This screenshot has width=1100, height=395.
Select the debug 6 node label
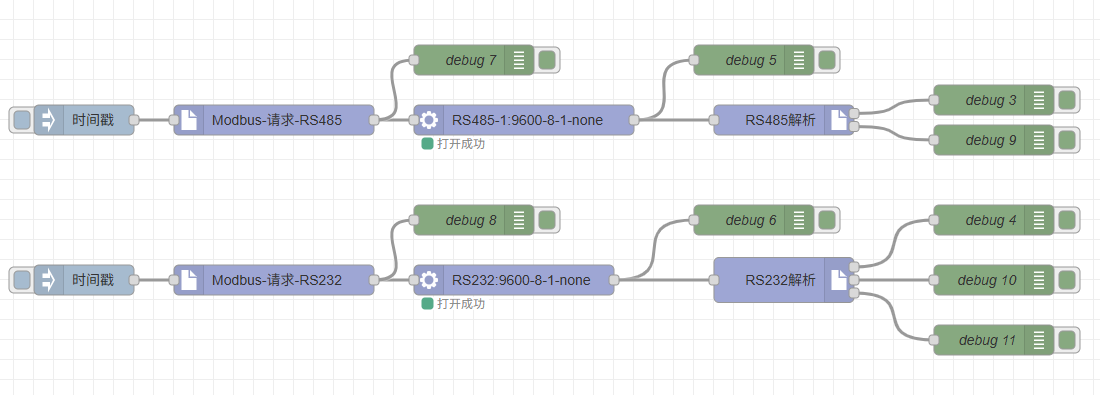pos(751,220)
